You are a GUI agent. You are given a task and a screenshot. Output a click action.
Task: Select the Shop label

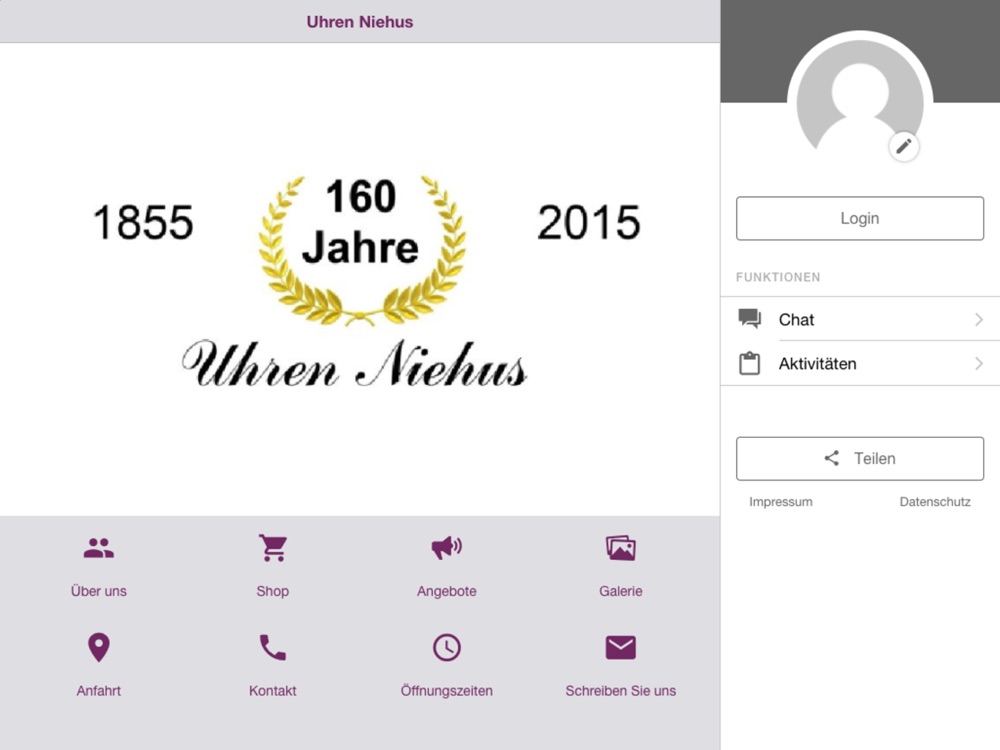tap(273, 591)
